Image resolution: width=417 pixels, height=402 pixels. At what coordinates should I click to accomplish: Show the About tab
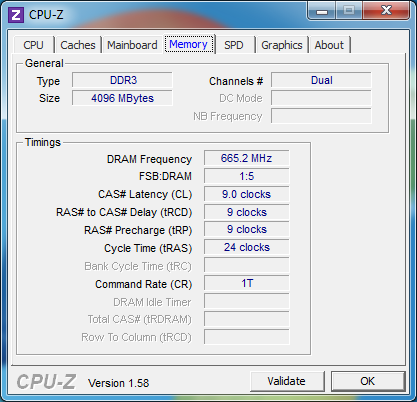coord(329,45)
